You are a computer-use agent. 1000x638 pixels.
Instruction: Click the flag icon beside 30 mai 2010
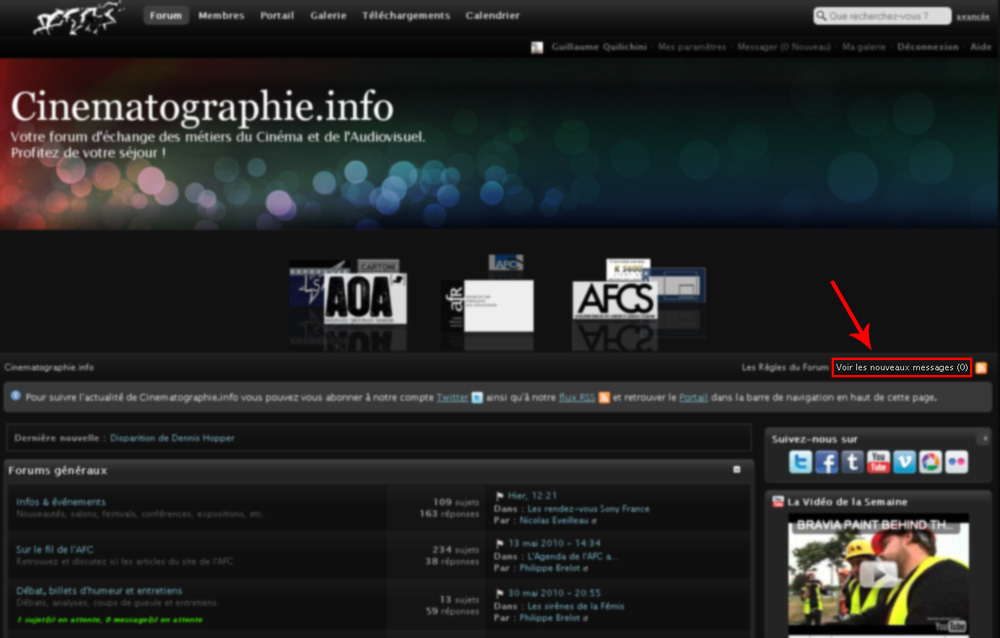(499, 593)
